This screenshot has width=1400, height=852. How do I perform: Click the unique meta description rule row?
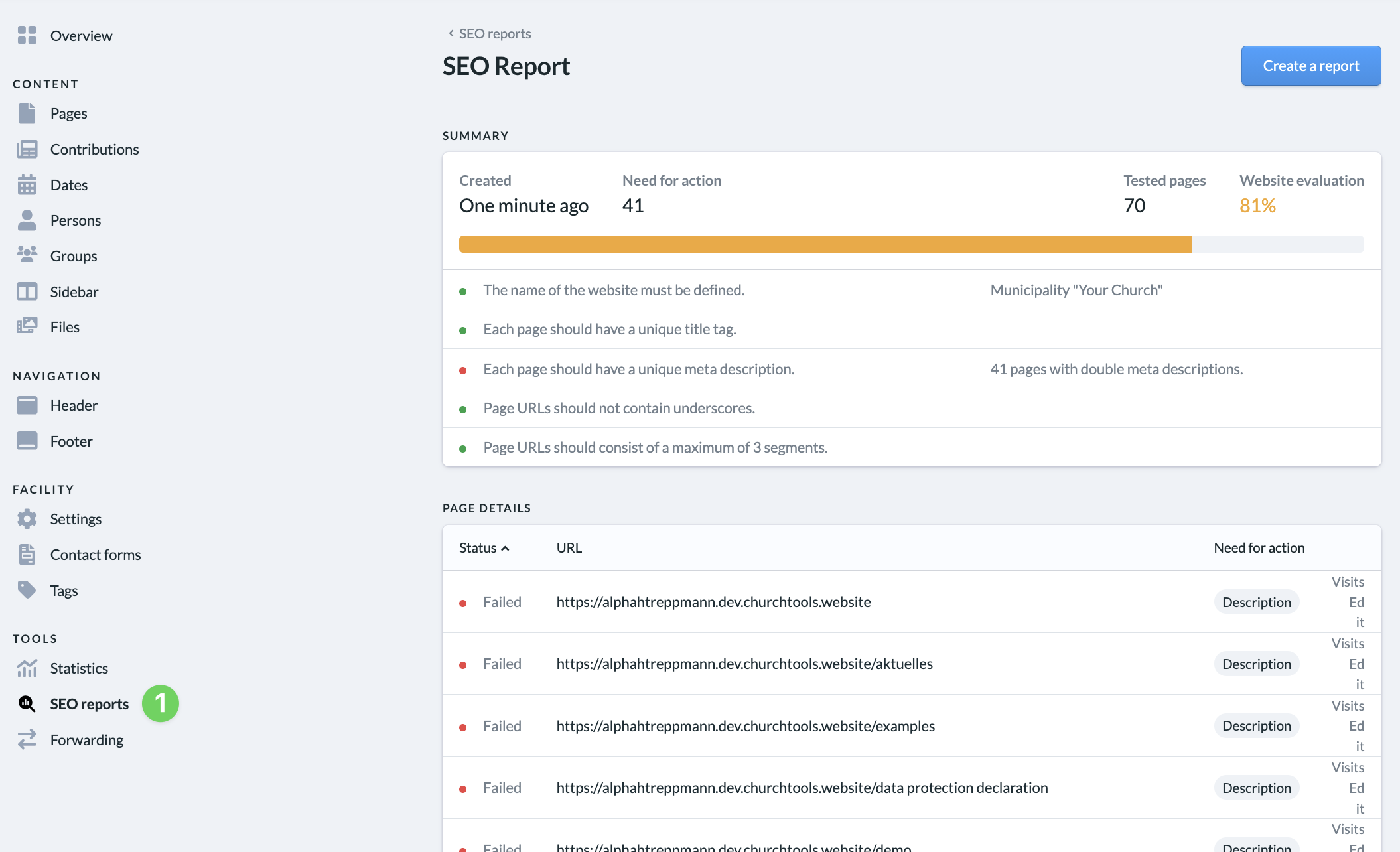(x=912, y=369)
